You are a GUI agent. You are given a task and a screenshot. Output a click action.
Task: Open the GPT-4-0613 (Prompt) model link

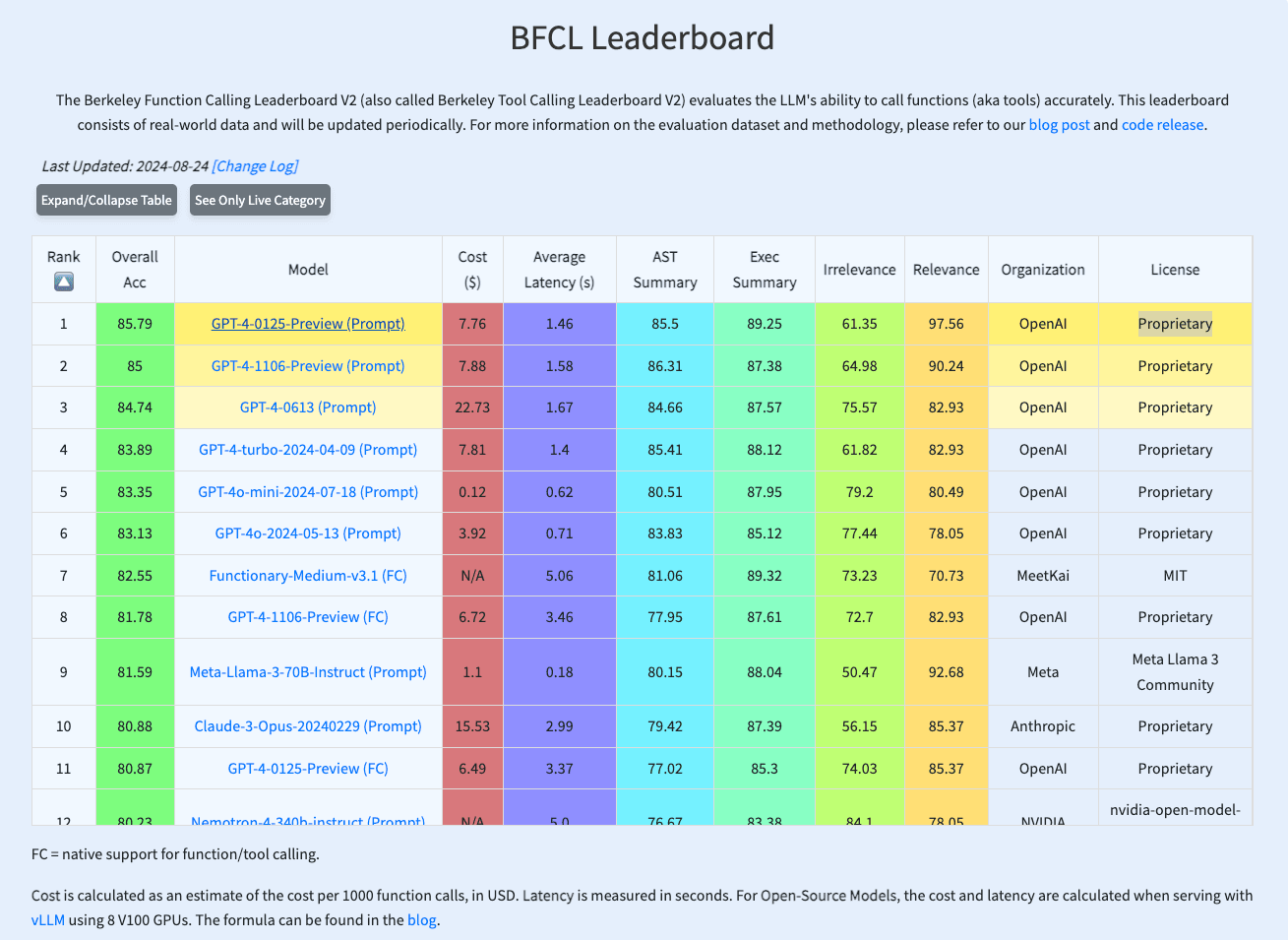308,407
